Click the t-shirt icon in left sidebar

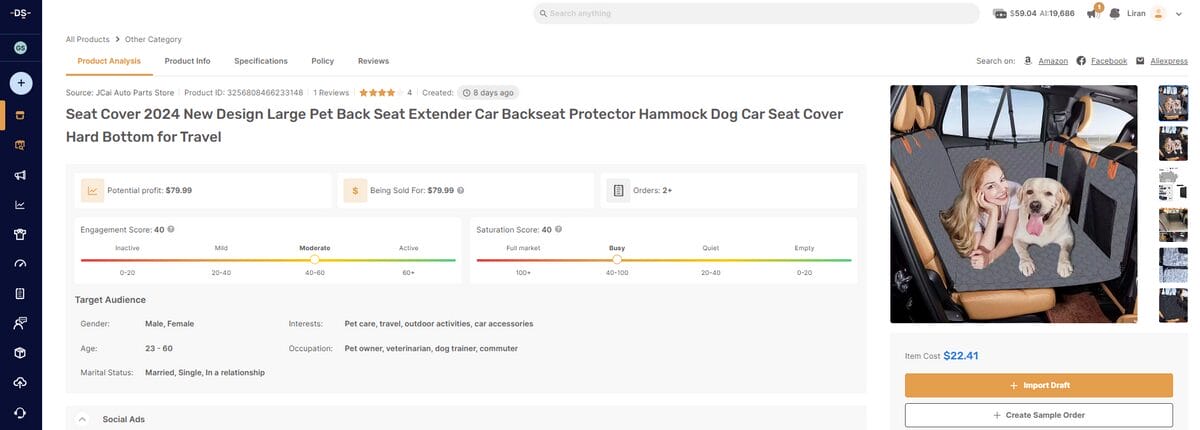(20, 234)
